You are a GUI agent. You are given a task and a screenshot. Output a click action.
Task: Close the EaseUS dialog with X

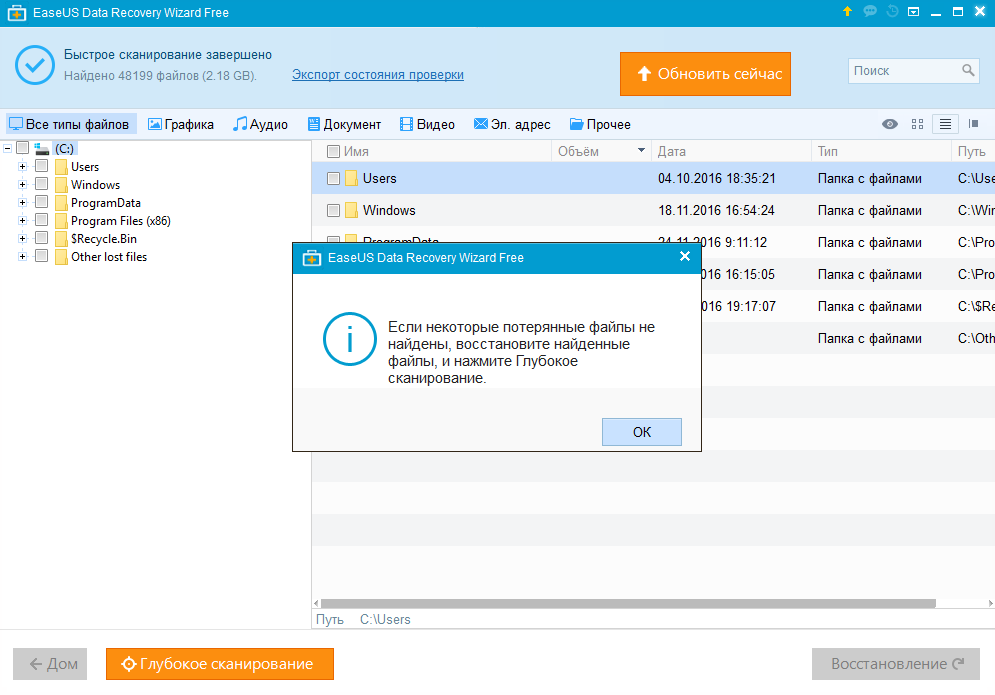pyautogui.click(x=685, y=257)
